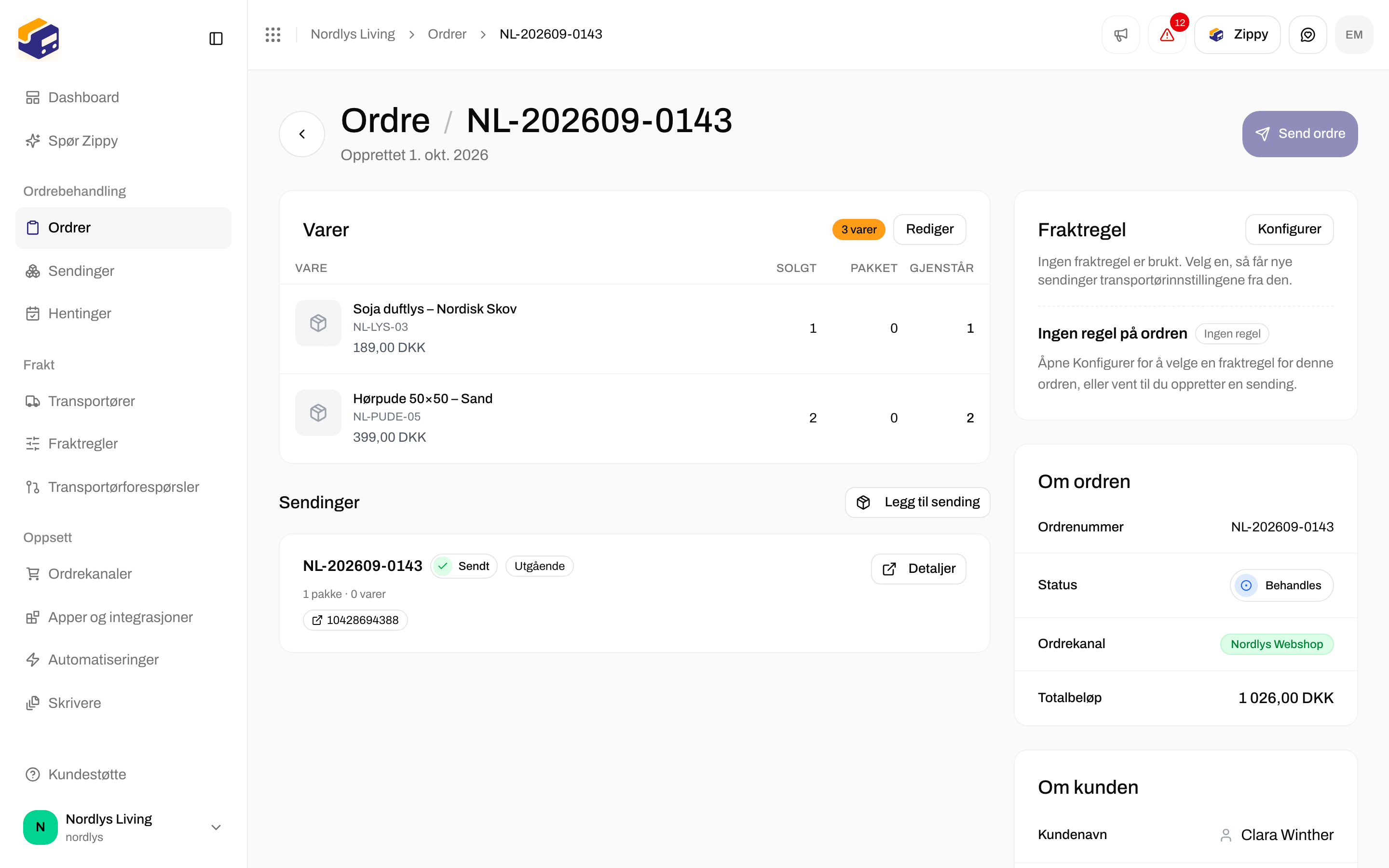Click the Sendt status badge

(464, 567)
